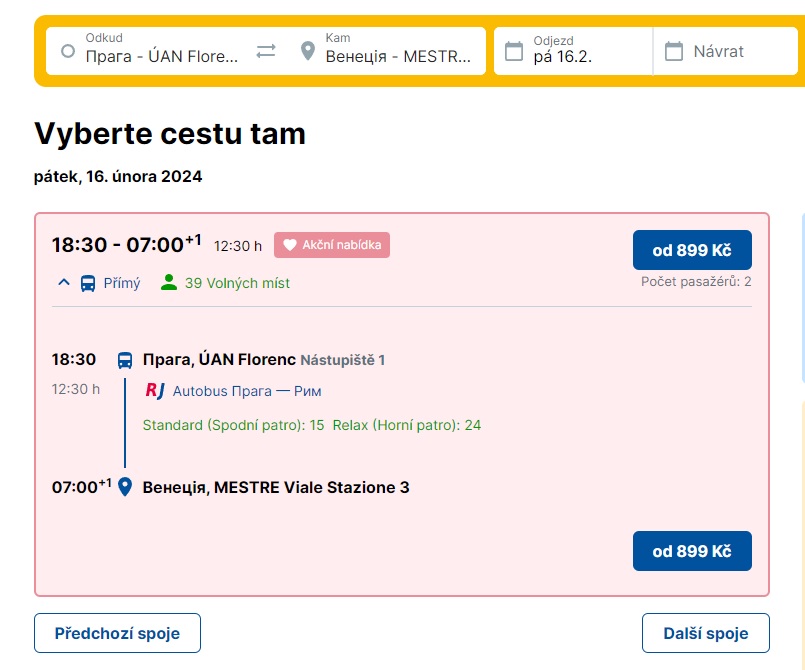Load Předchozí spoje earlier connections
This screenshot has height=670, width=805.
(x=118, y=633)
